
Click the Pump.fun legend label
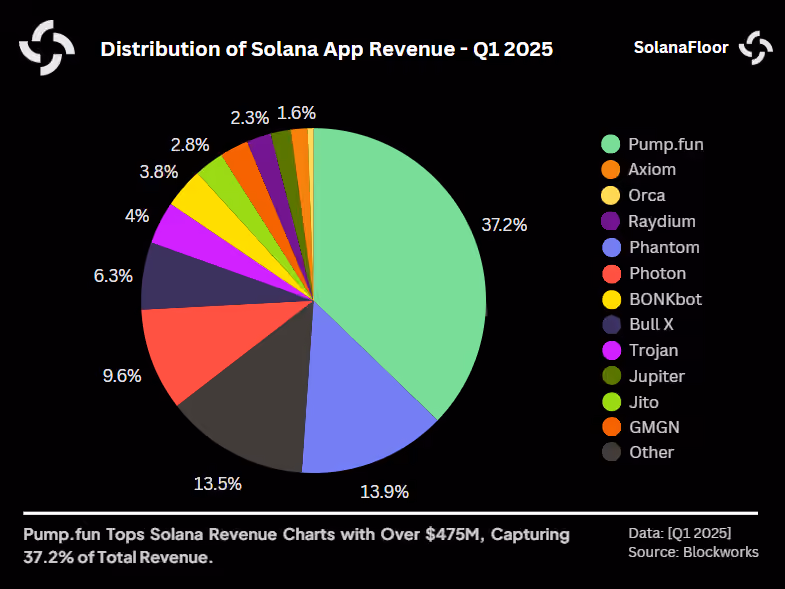pos(666,144)
